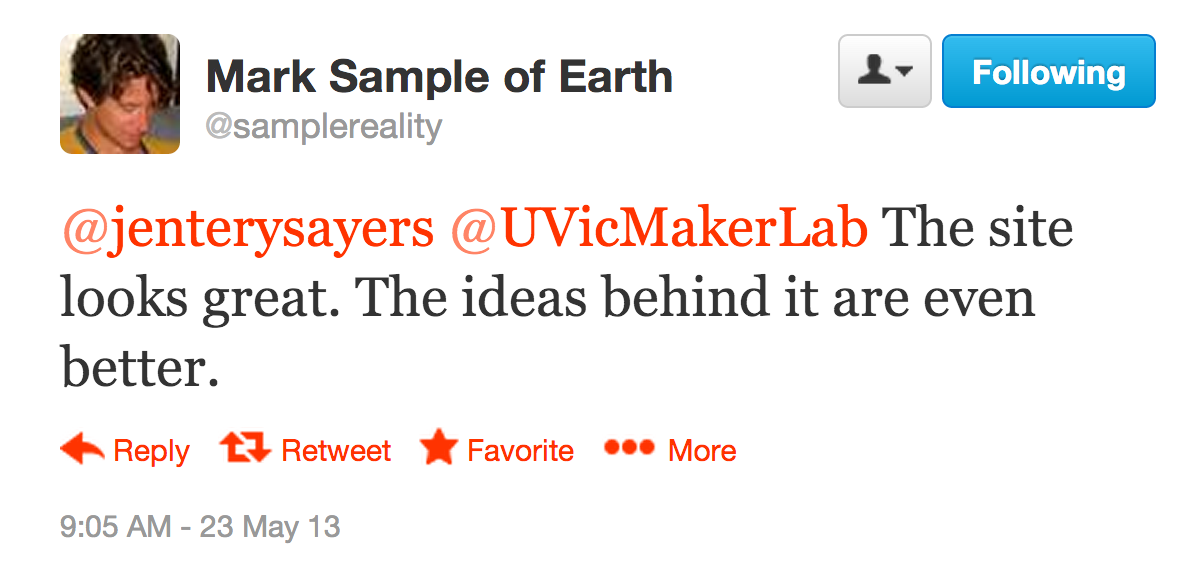Select the Reply text label
Screen dimensions: 1196x577
coord(152,451)
